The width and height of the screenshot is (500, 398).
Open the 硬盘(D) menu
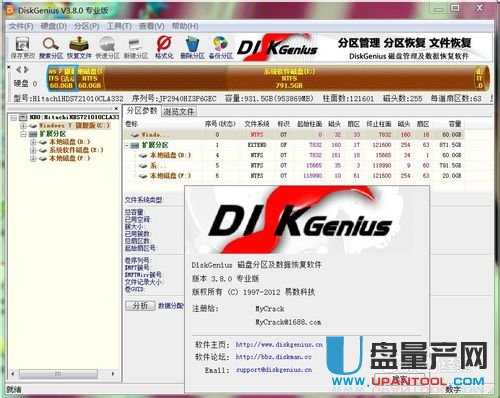pyautogui.click(x=53, y=26)
